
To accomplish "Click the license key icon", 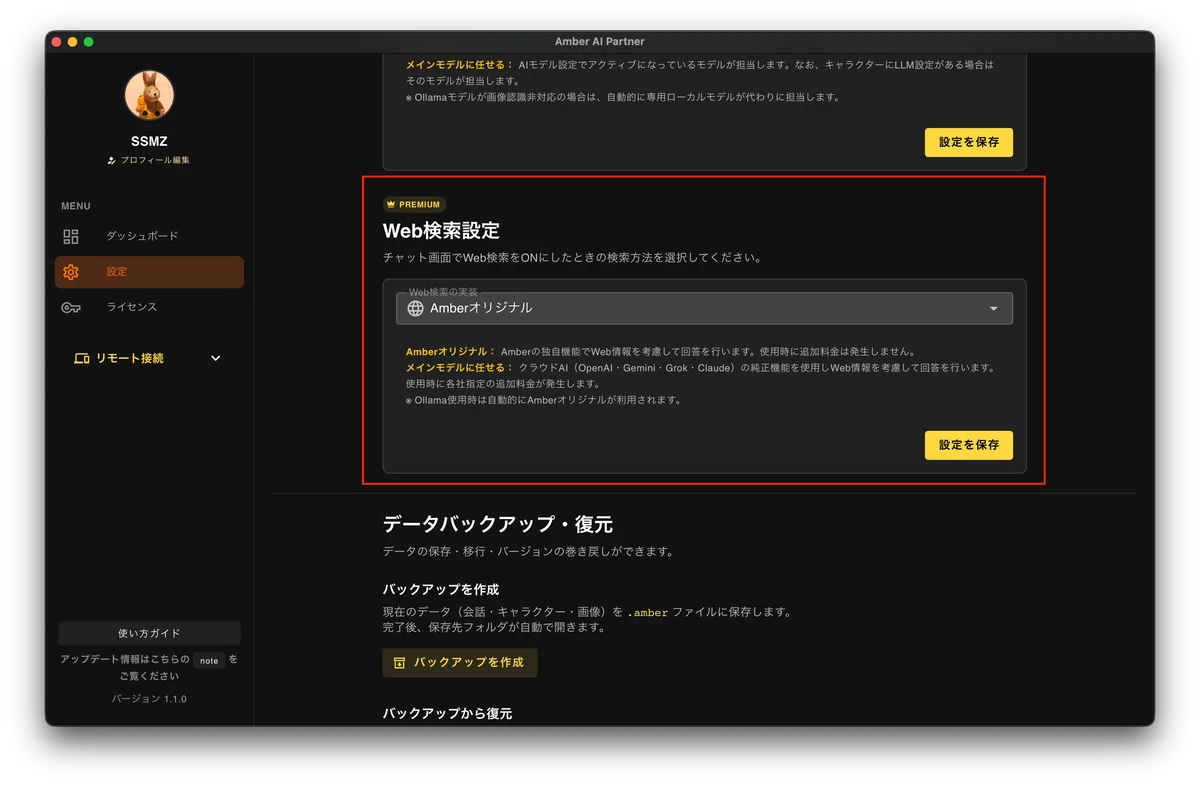I will pos(71,308).
